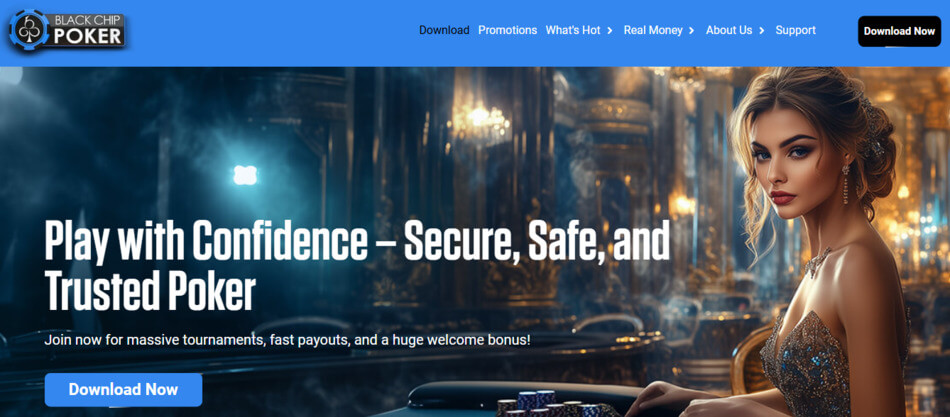Click the Join now for massive tournaments tagline

point(288,339)
